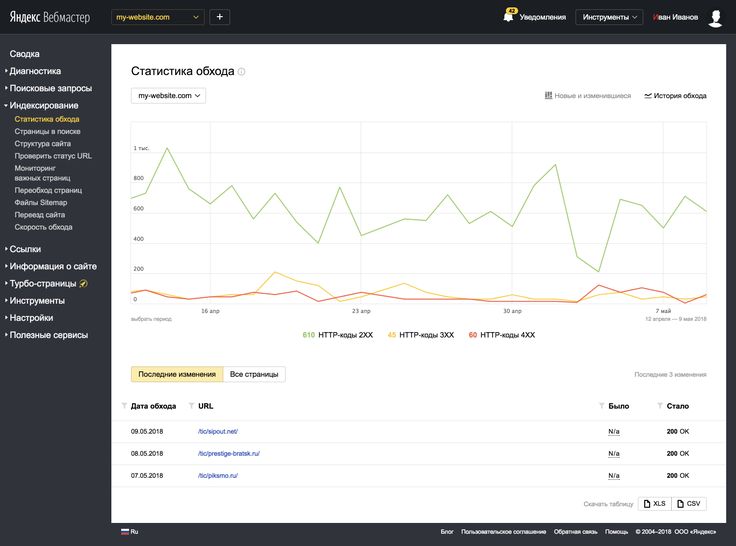Click the help icon beside Статистика обхода
The image size is (736, 546).
242,72
